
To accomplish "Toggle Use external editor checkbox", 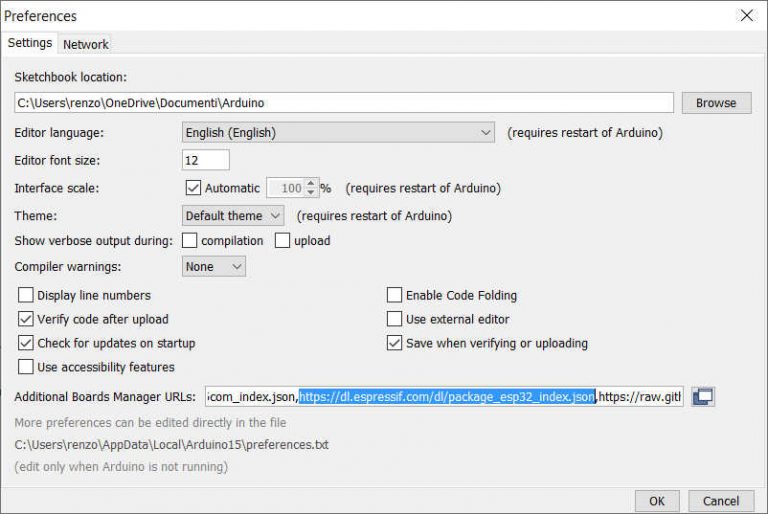I will click(394, 319).
